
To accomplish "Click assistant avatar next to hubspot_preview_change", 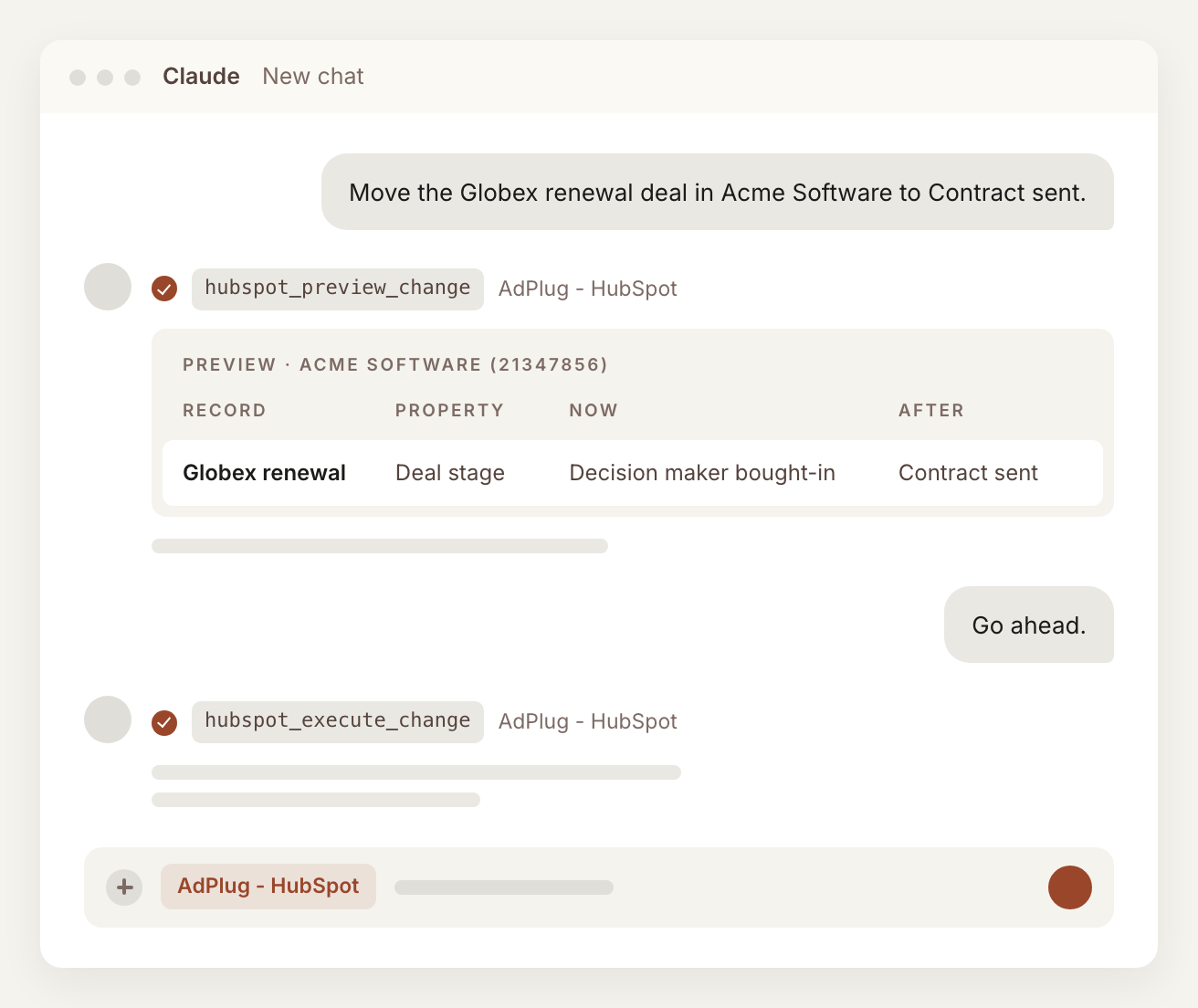I will (x=108, y=287).
